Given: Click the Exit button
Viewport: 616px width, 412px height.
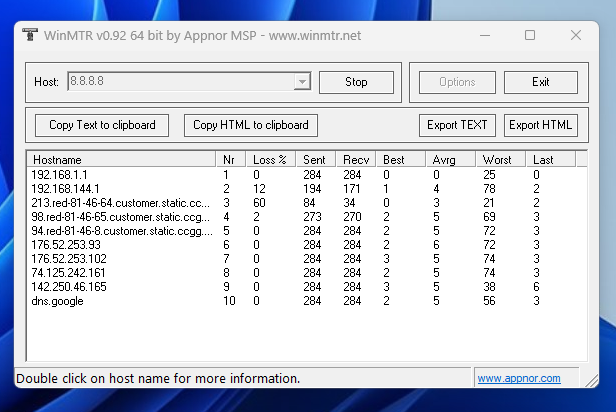Looking at the screenshot, I should [540, 82].
